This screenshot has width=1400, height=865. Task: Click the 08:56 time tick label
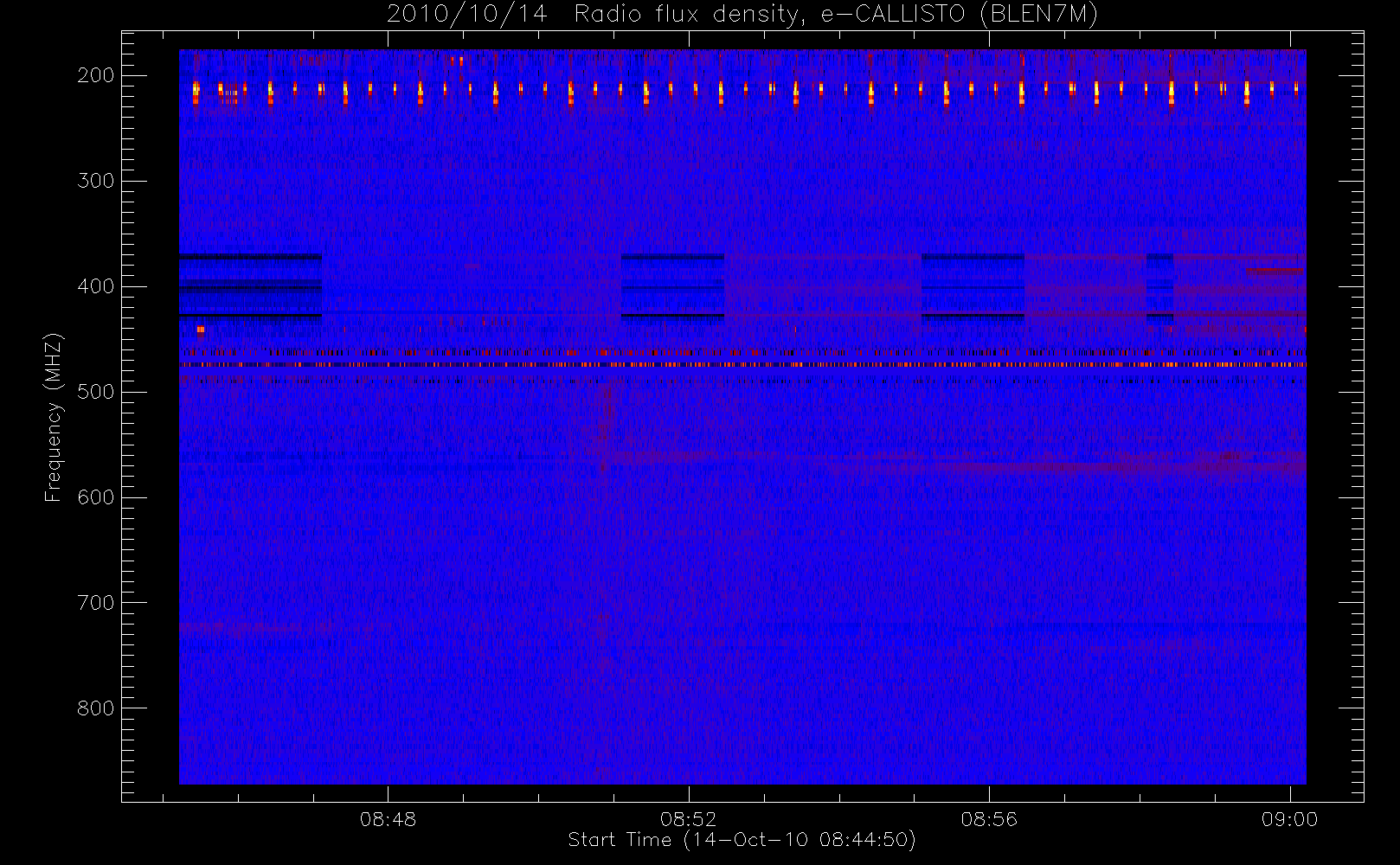click(989, 819)
